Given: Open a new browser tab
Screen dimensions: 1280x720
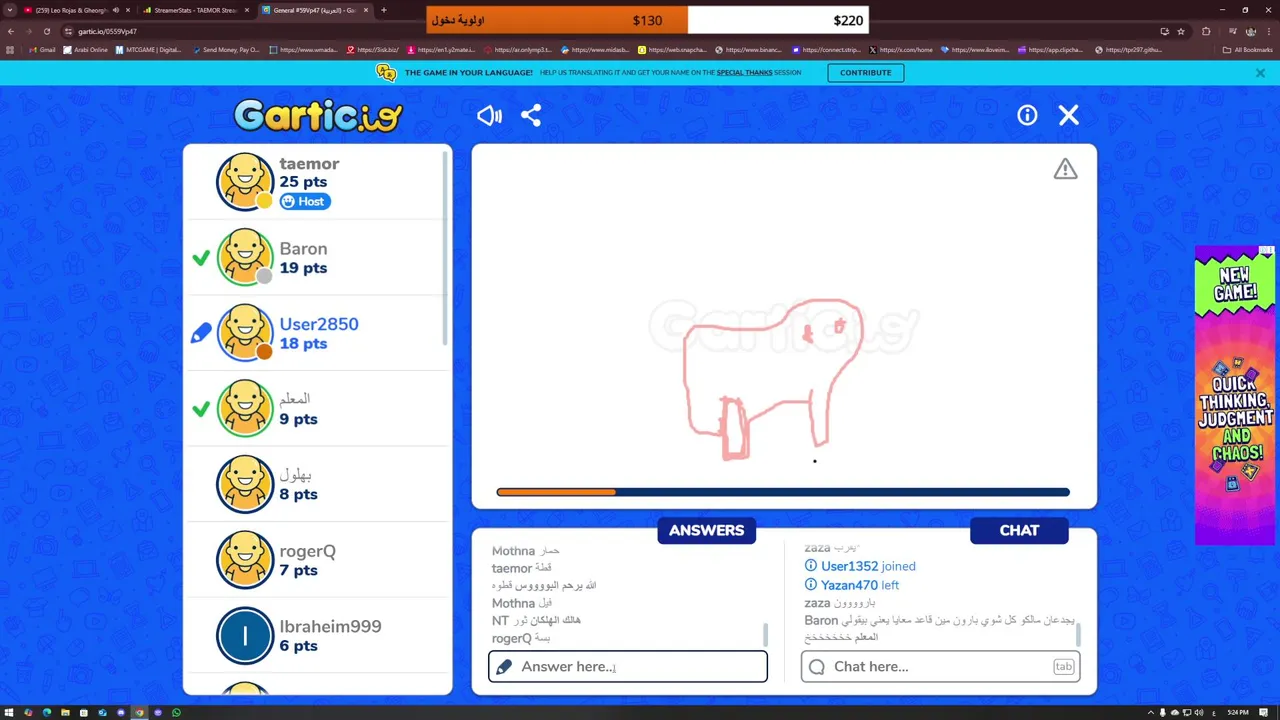Looking at the screenshot, I should click(x=384, y=10).
